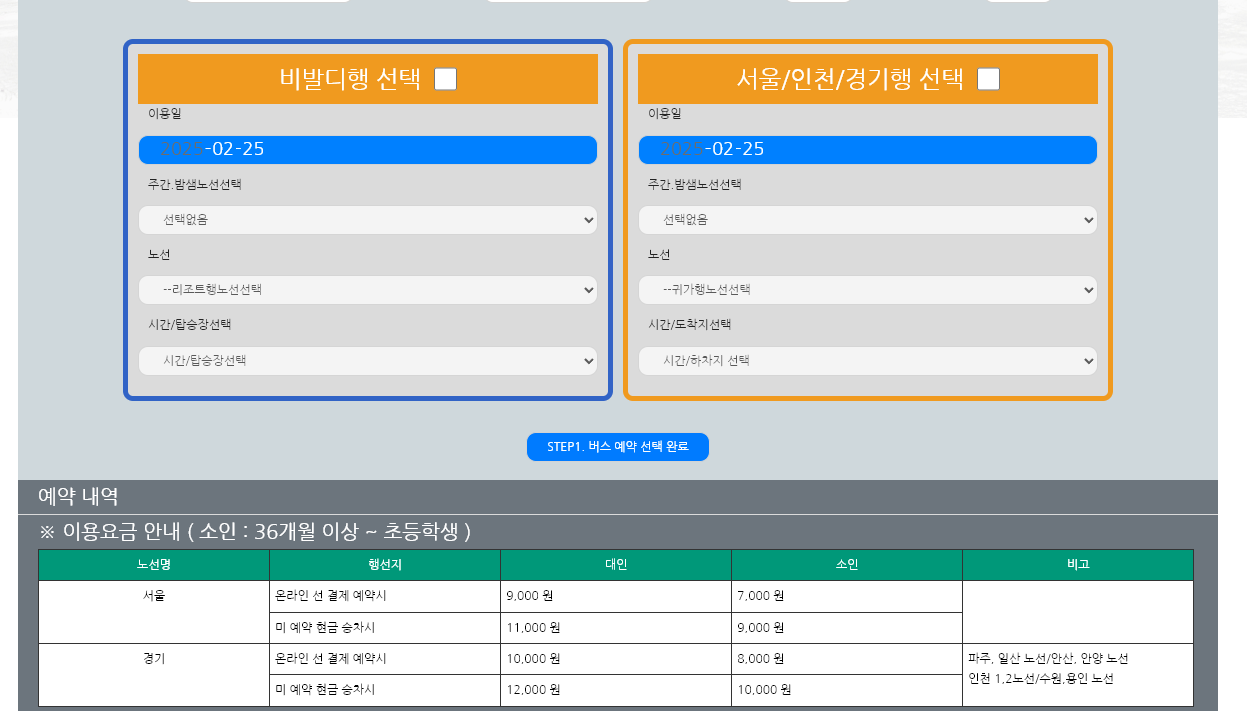Select the 서울 row in the fare table
Viewport: 1247px width, 711px height.
153,596
